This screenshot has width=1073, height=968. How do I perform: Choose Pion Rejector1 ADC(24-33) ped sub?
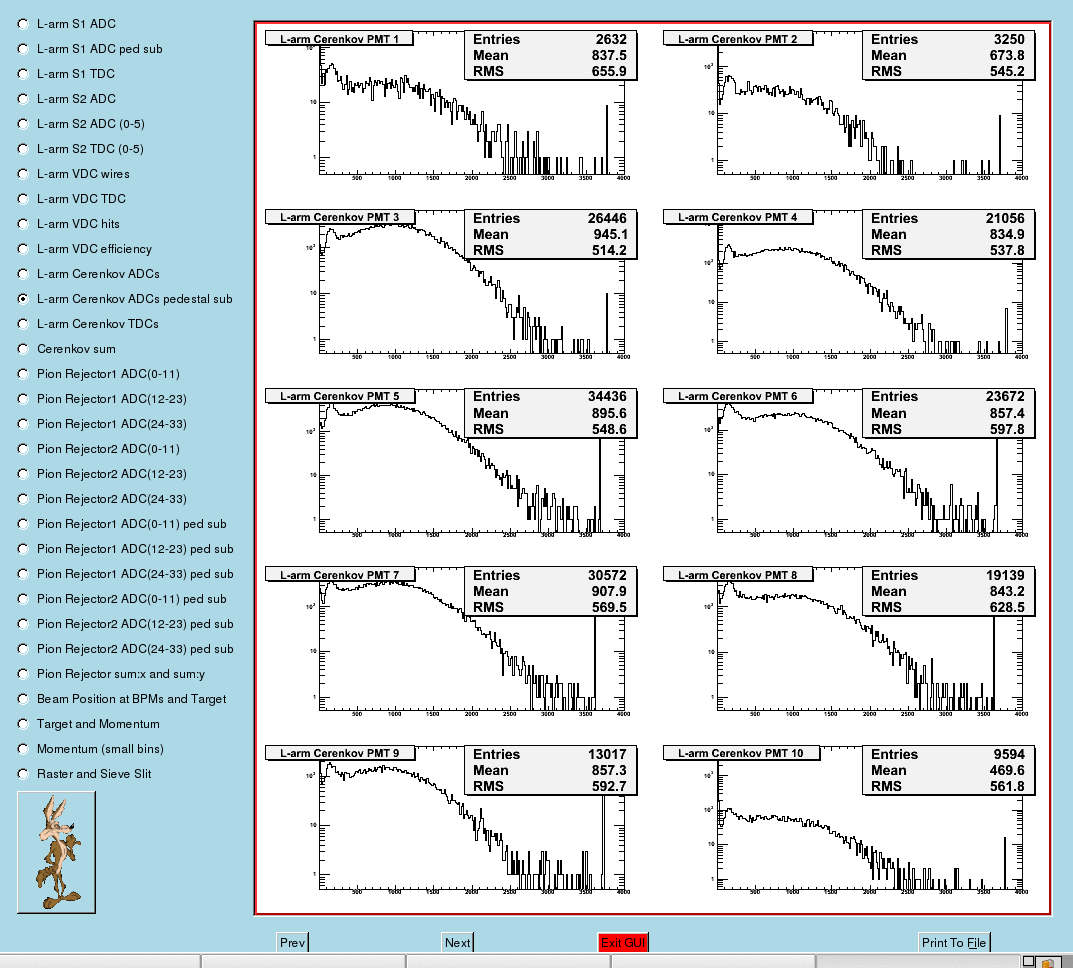23,574
